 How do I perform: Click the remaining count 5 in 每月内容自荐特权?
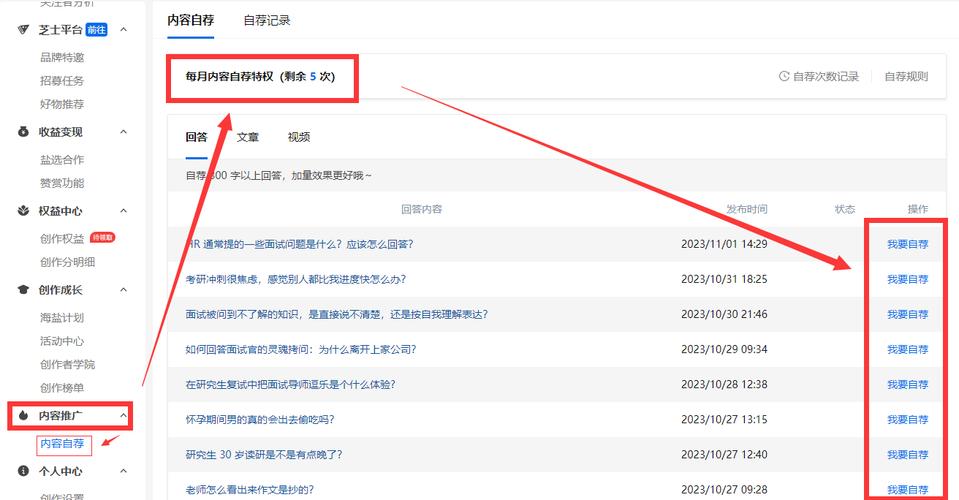[x=313, y=76]
